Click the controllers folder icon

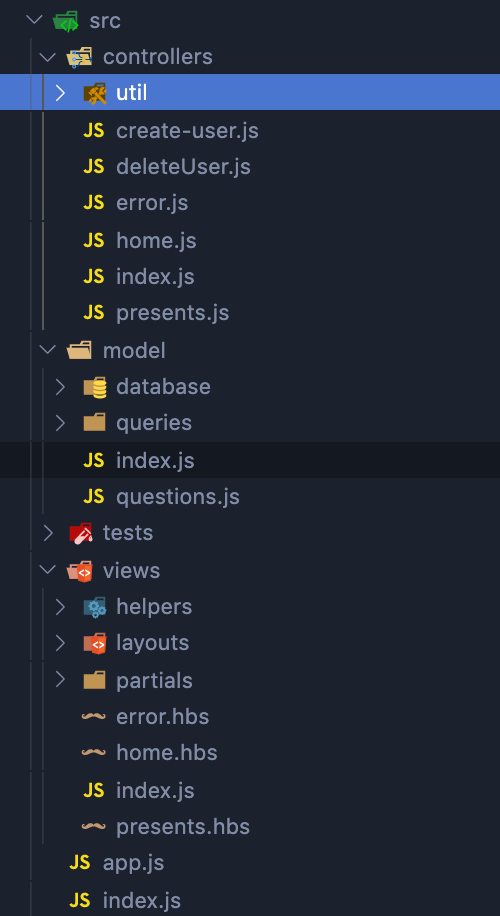coord(79,57)
